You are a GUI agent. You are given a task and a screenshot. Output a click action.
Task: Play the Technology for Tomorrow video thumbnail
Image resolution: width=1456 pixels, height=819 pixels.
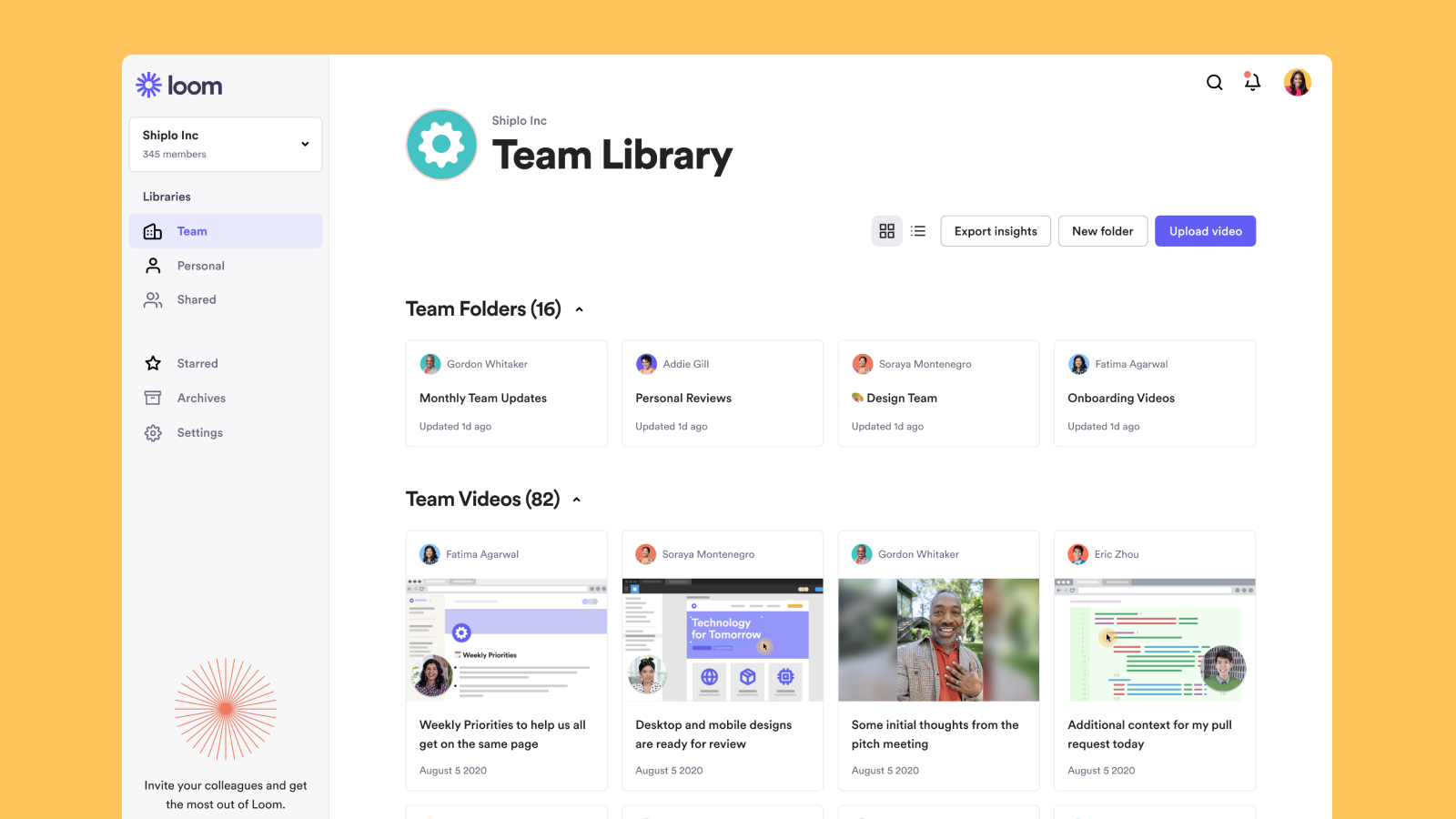[x=723, y=640]
